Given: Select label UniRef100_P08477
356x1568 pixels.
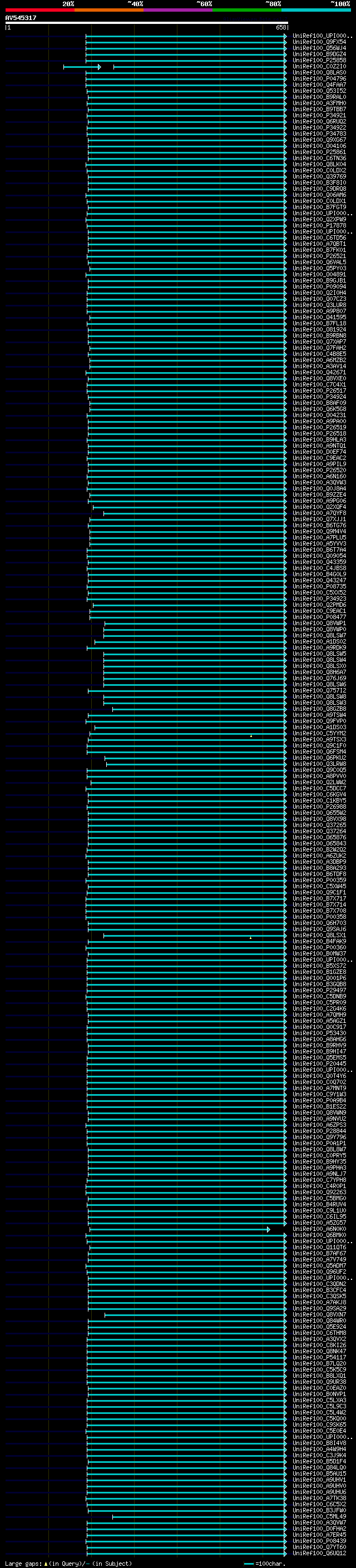Looking at the screenshot, I should click(x=319, y=617).
